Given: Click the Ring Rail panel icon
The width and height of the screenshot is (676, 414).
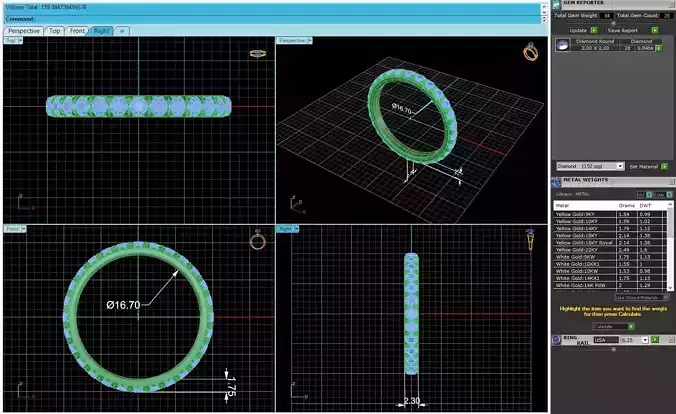Looking at the screenshot, I should coord(556,340).
